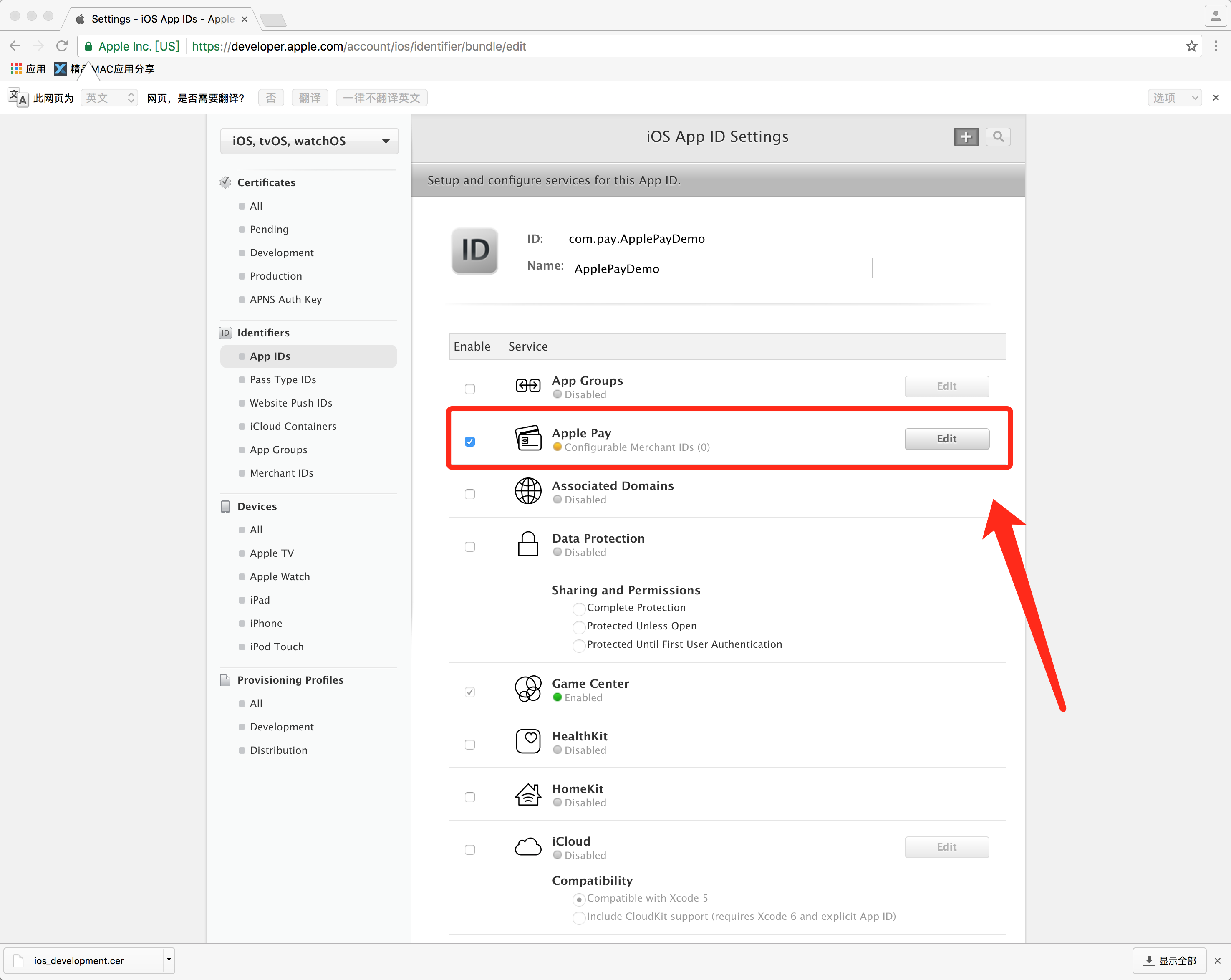Uncheck the Apple Pay enable checkbox

(x=470, y=442)
